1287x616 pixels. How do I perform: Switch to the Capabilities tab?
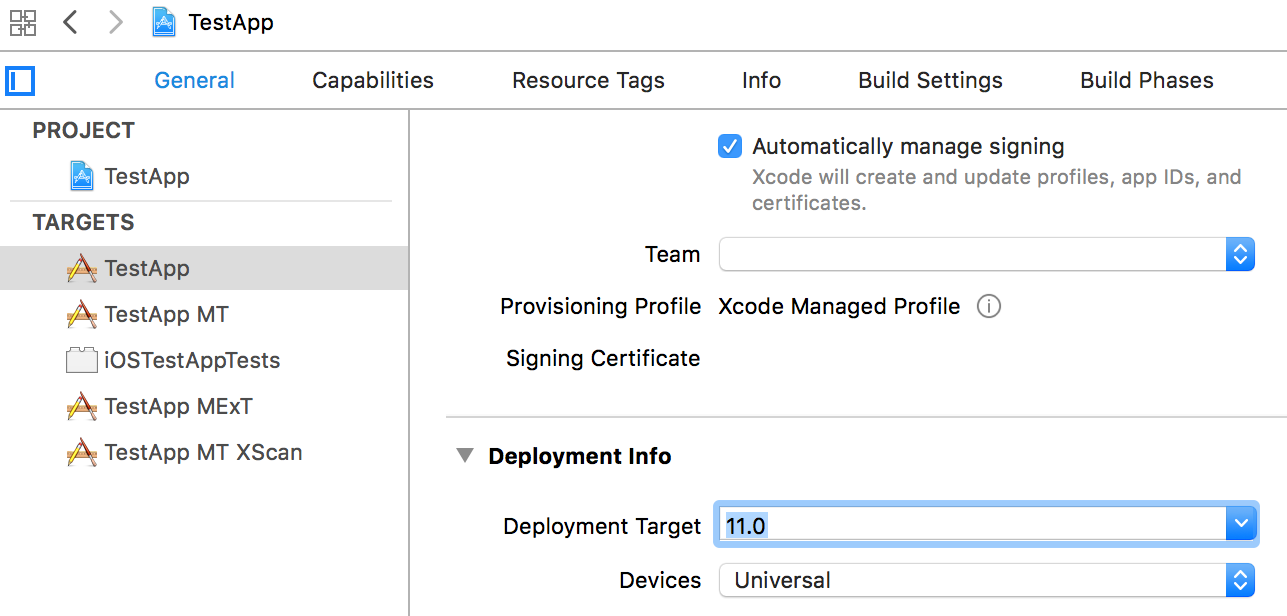(373, 81)
